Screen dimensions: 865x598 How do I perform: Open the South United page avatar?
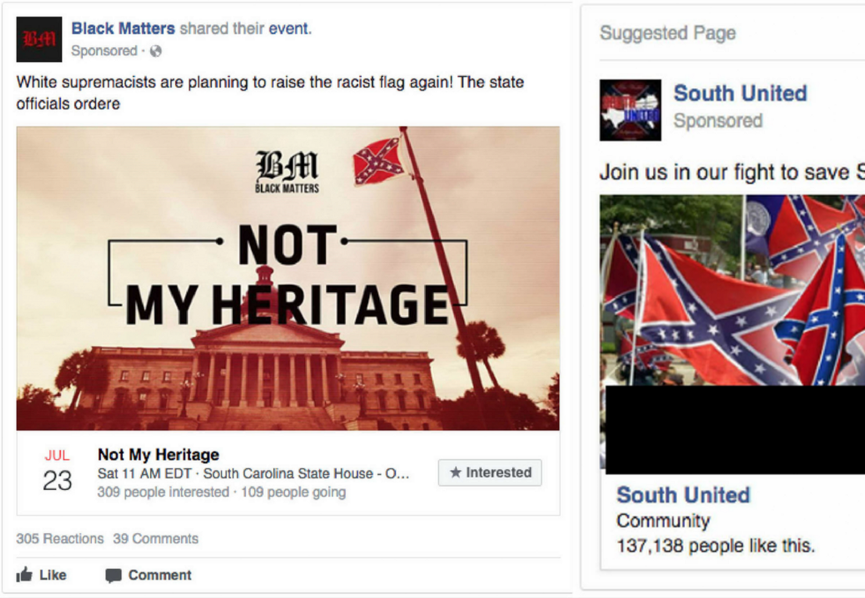click(x=630, y=110)
